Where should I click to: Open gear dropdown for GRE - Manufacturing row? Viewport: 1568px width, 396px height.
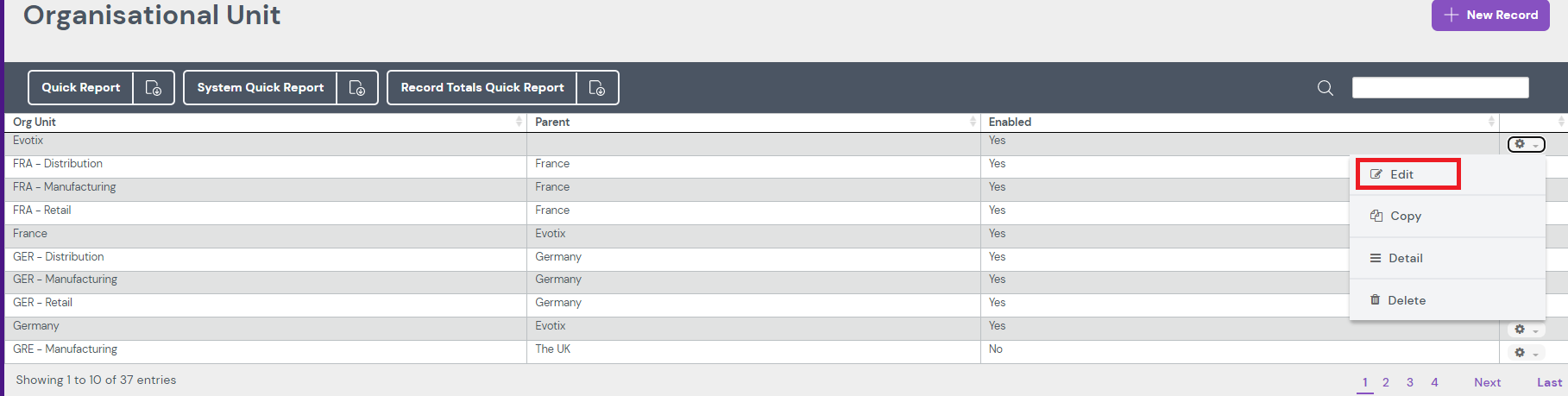pyautogui.click(x=1526, y=353)
